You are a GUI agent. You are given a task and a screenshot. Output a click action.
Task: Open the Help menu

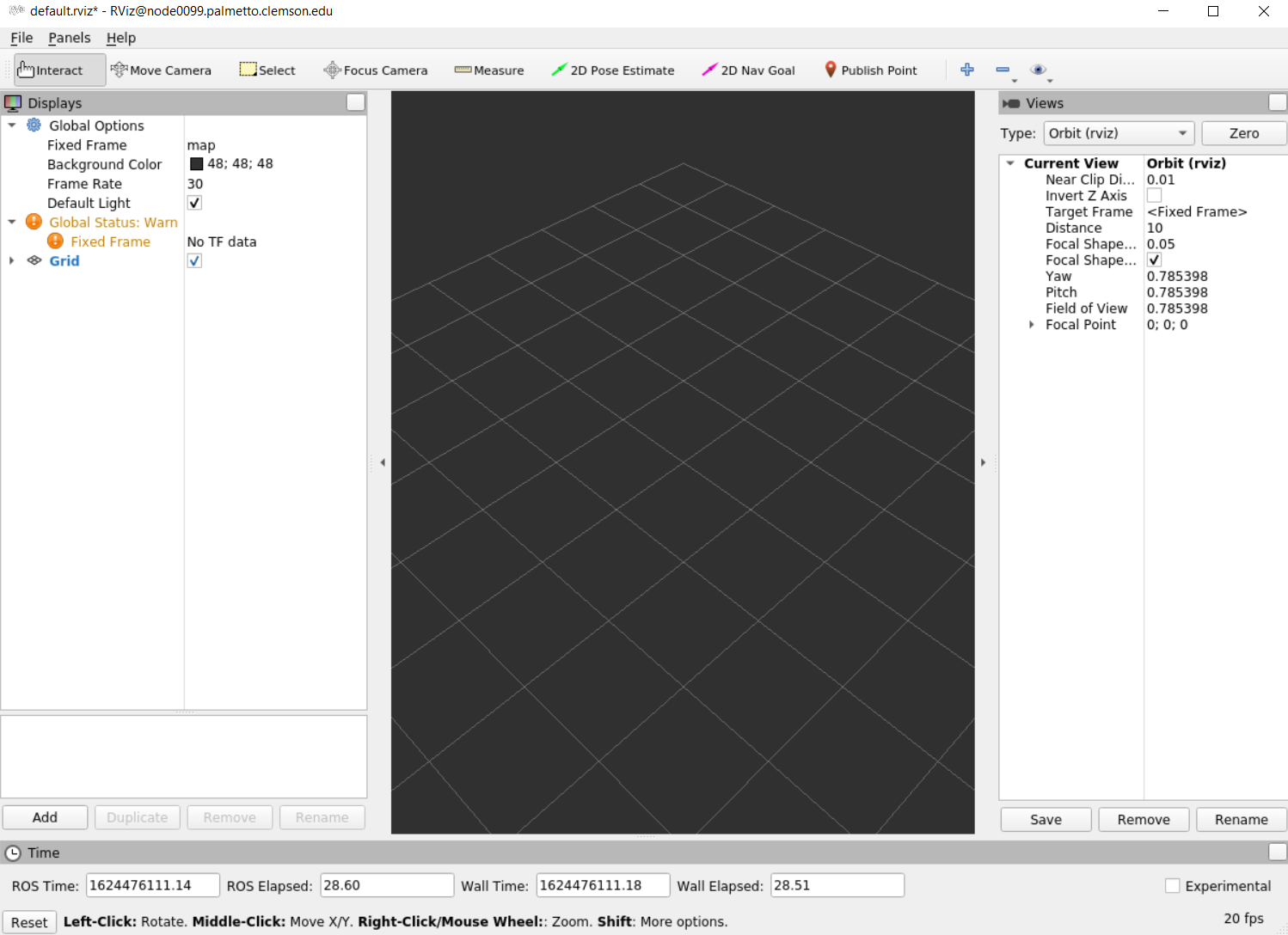(121, 38)
